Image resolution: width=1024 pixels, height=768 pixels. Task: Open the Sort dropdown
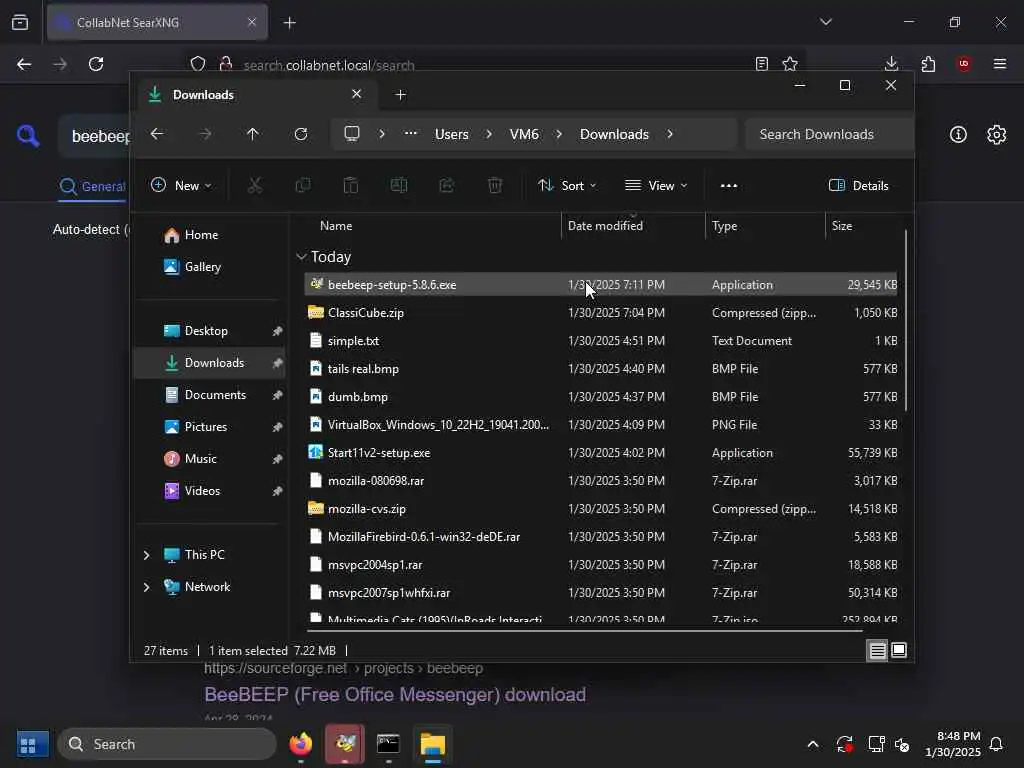(x=567, y=185)
